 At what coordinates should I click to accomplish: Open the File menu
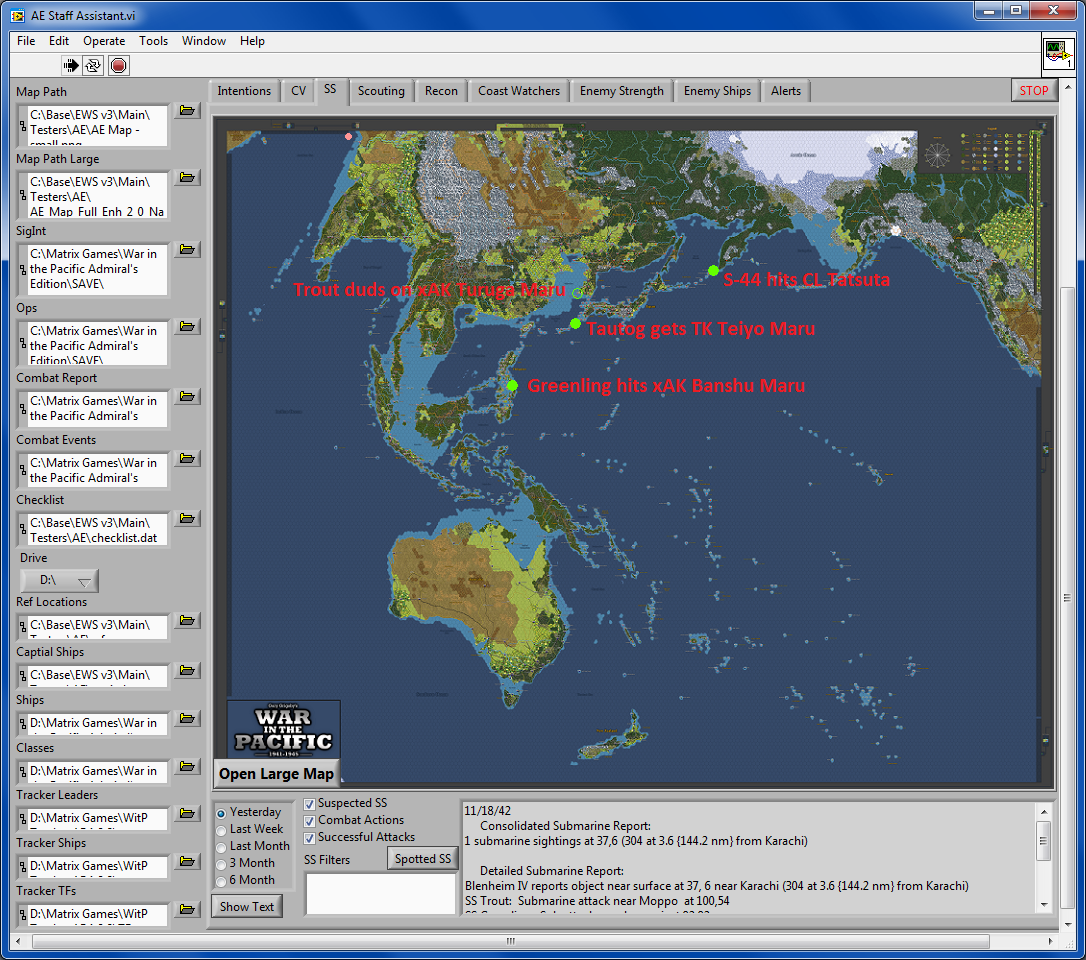(26, 41)
